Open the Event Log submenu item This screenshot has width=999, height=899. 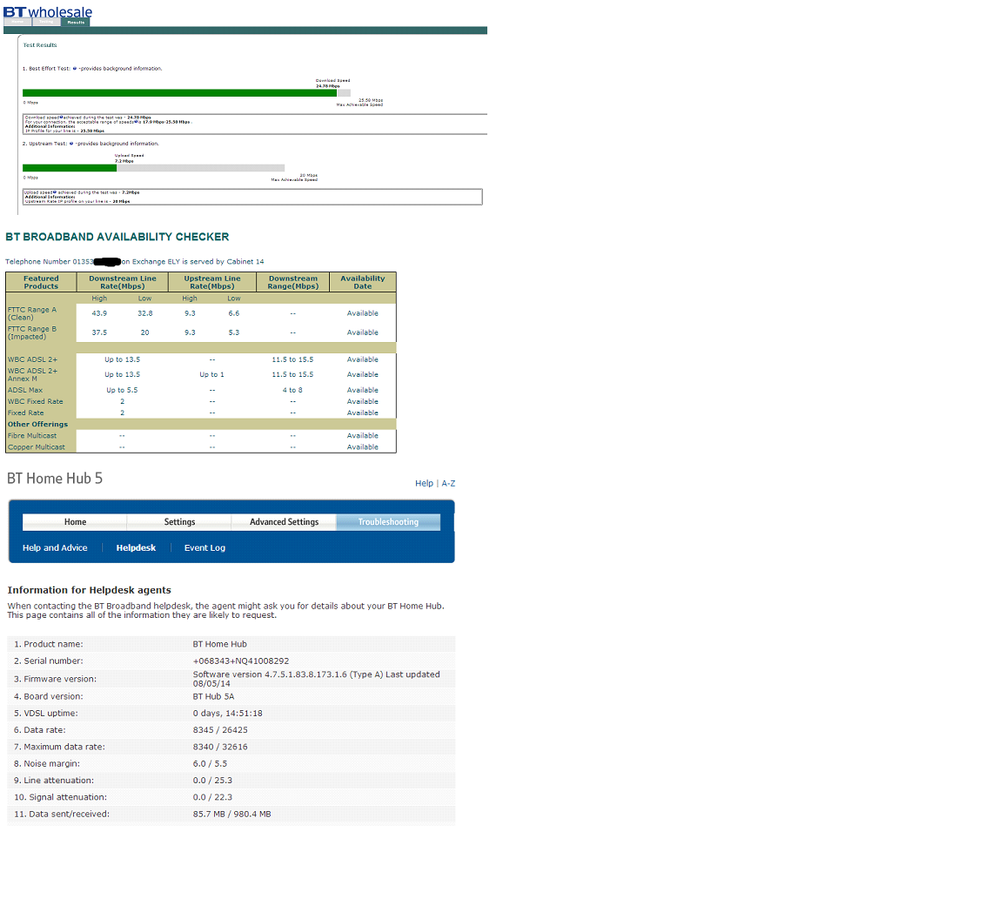[205, 548]
